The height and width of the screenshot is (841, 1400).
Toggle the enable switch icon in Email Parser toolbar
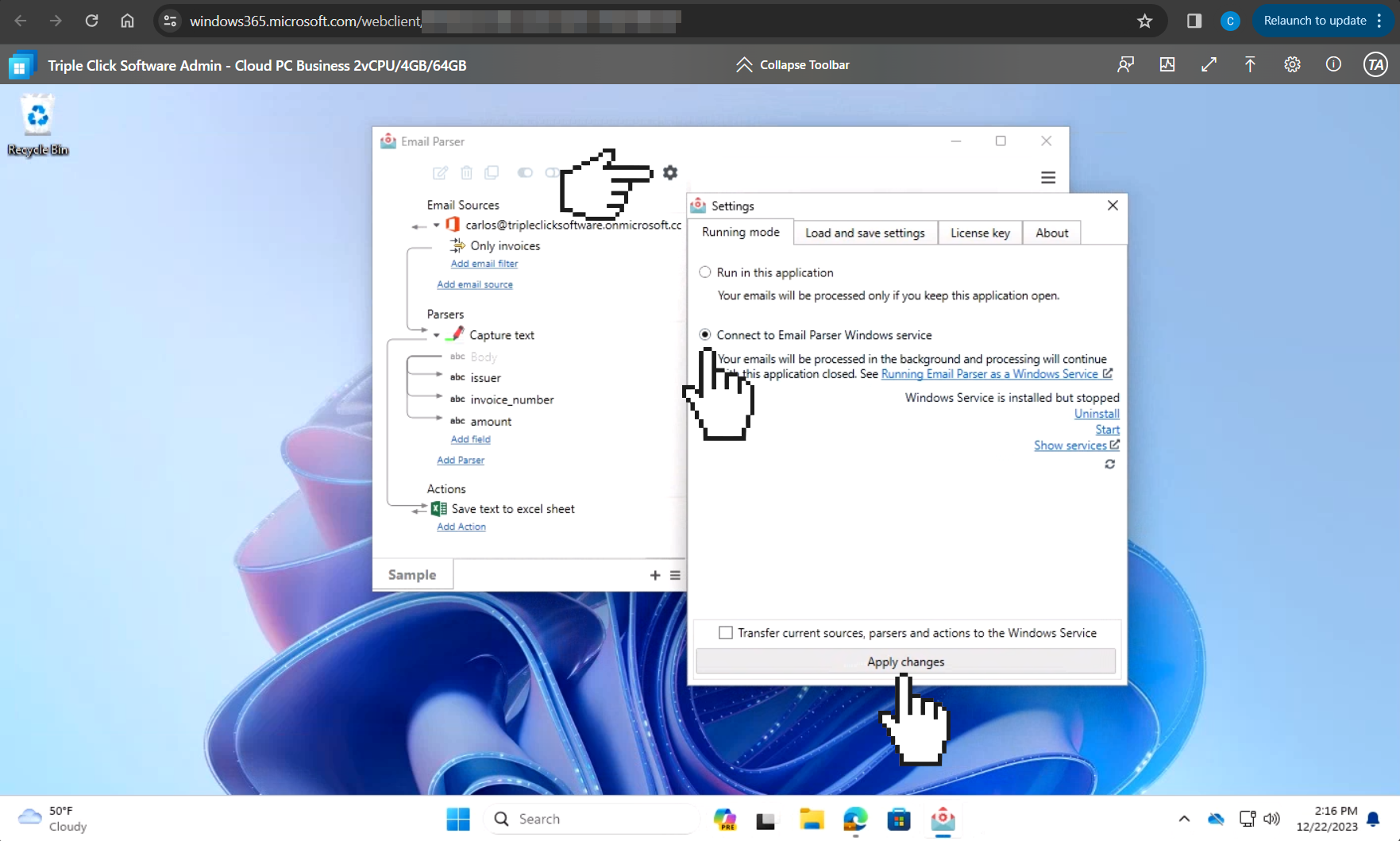pyautogui.click(x=525, y=172)
